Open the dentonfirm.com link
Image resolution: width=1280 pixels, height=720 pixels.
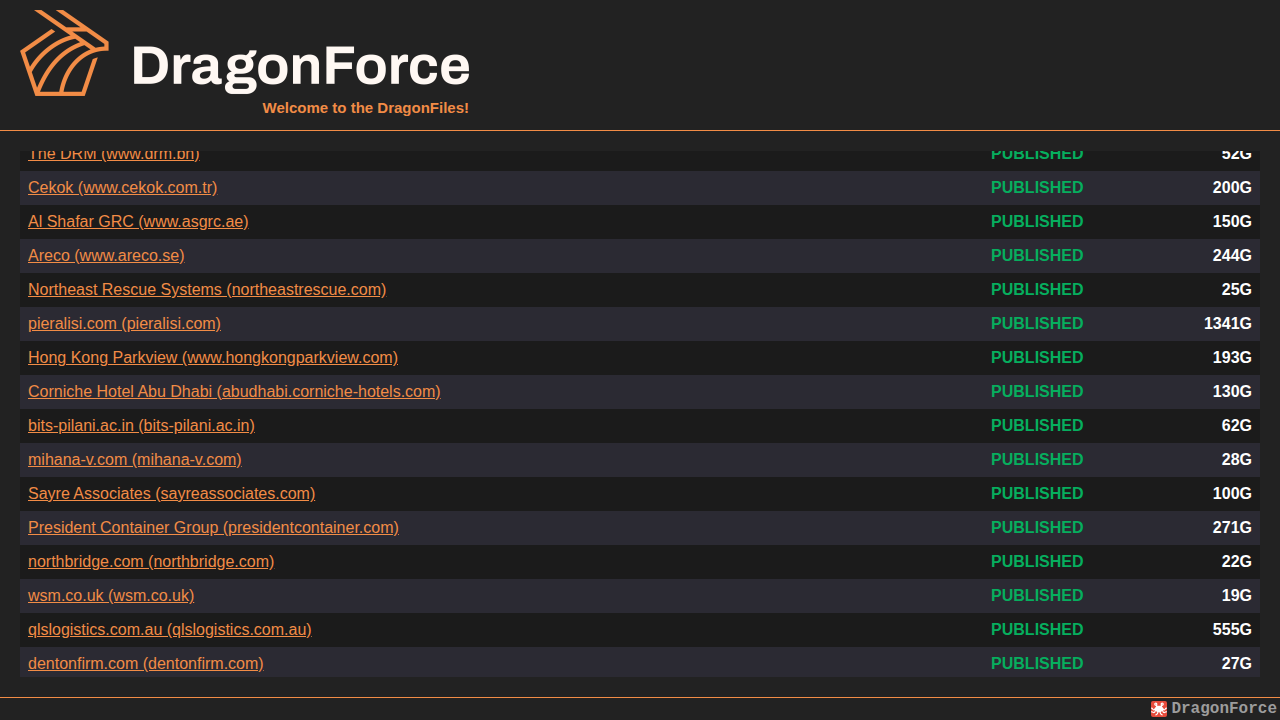pyautogui.click(x=146, y=664)
